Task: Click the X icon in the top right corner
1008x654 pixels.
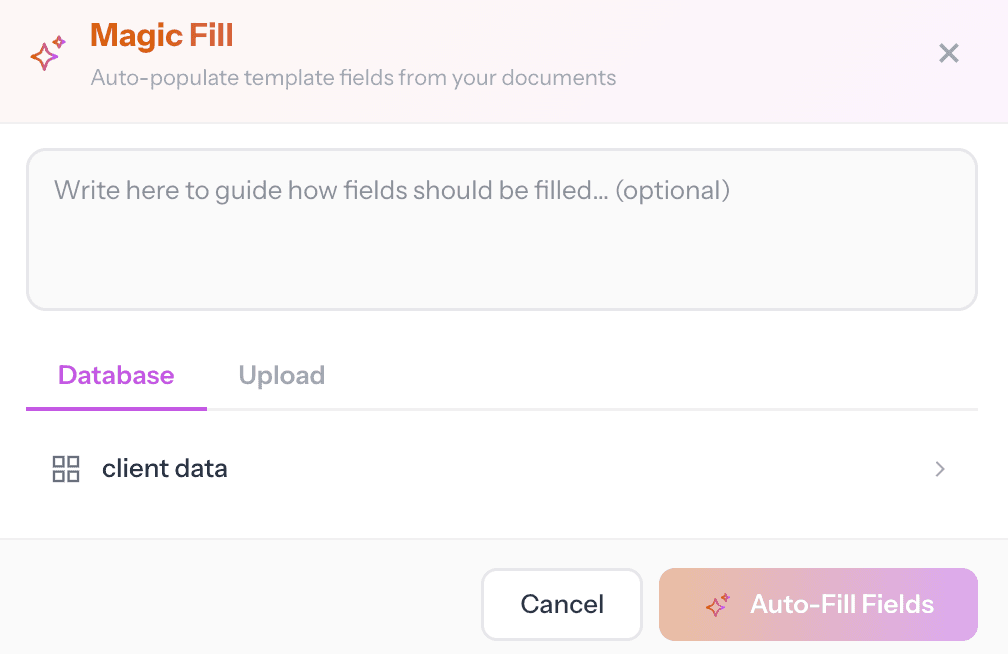Action: [x=948, y=53]
